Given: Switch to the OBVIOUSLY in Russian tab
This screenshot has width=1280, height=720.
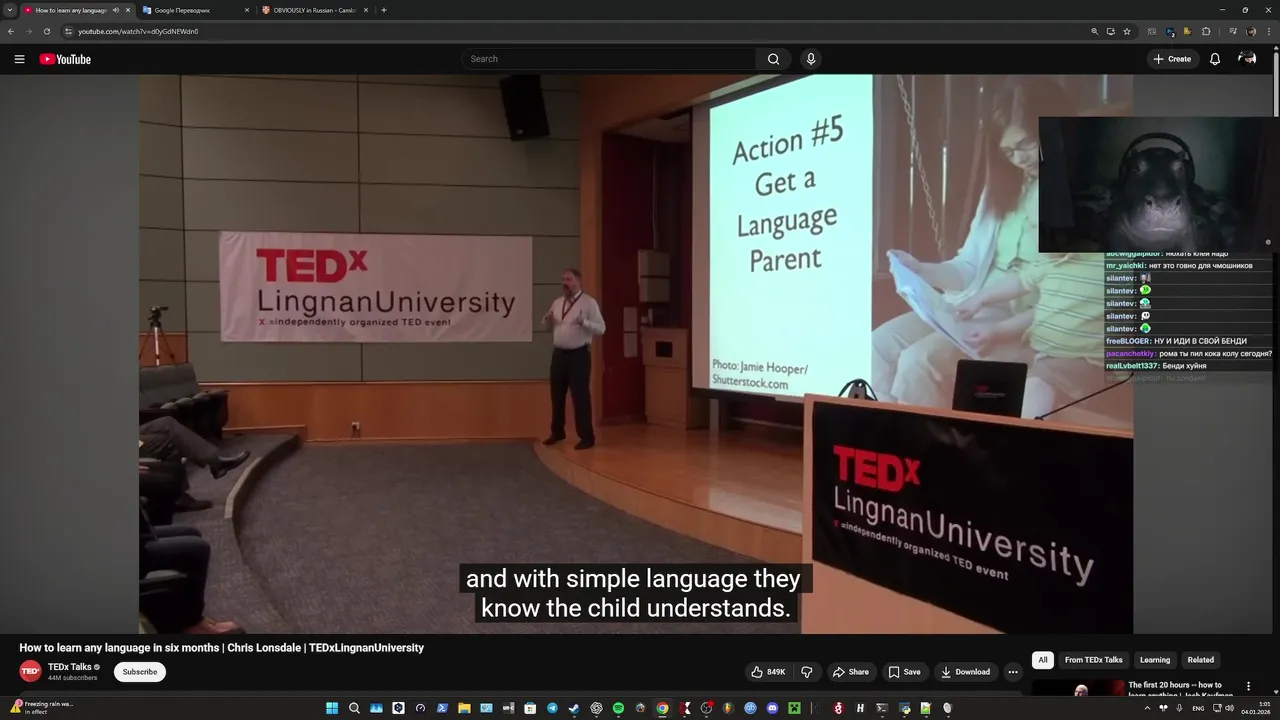Looking at the screenshot, I should 315,10.
